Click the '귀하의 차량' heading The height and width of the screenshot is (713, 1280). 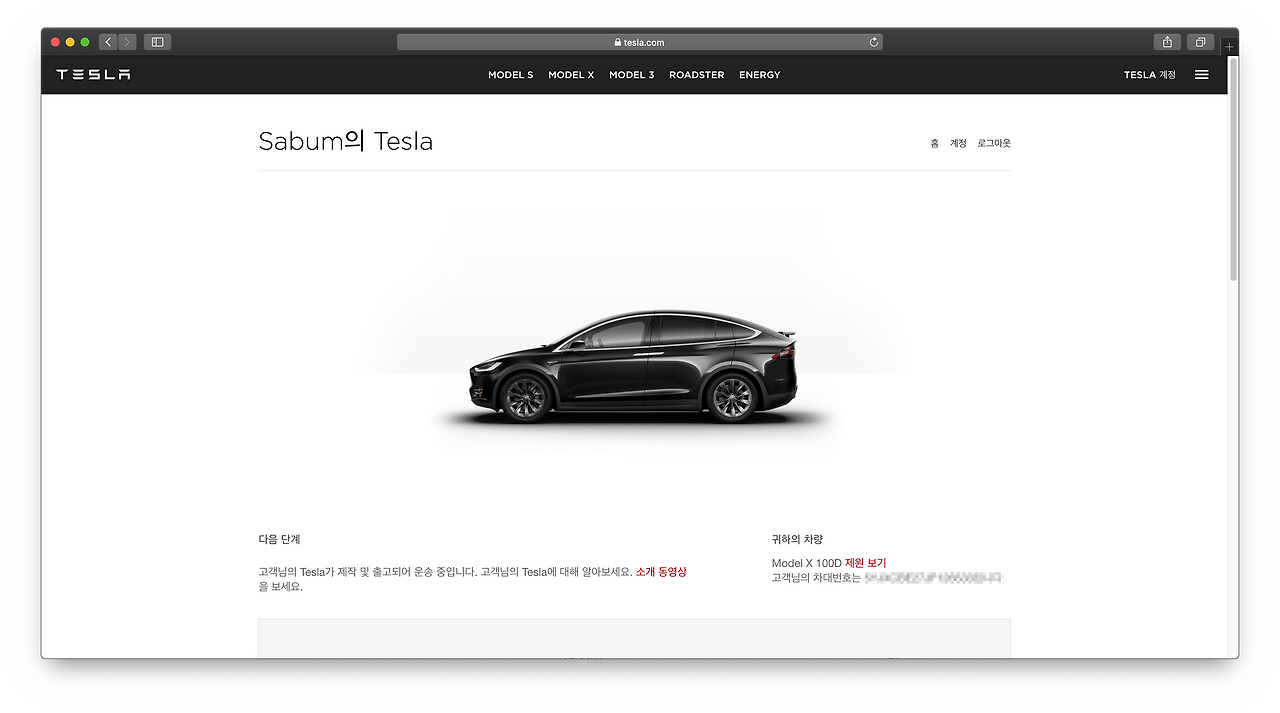tap(797, 539)
